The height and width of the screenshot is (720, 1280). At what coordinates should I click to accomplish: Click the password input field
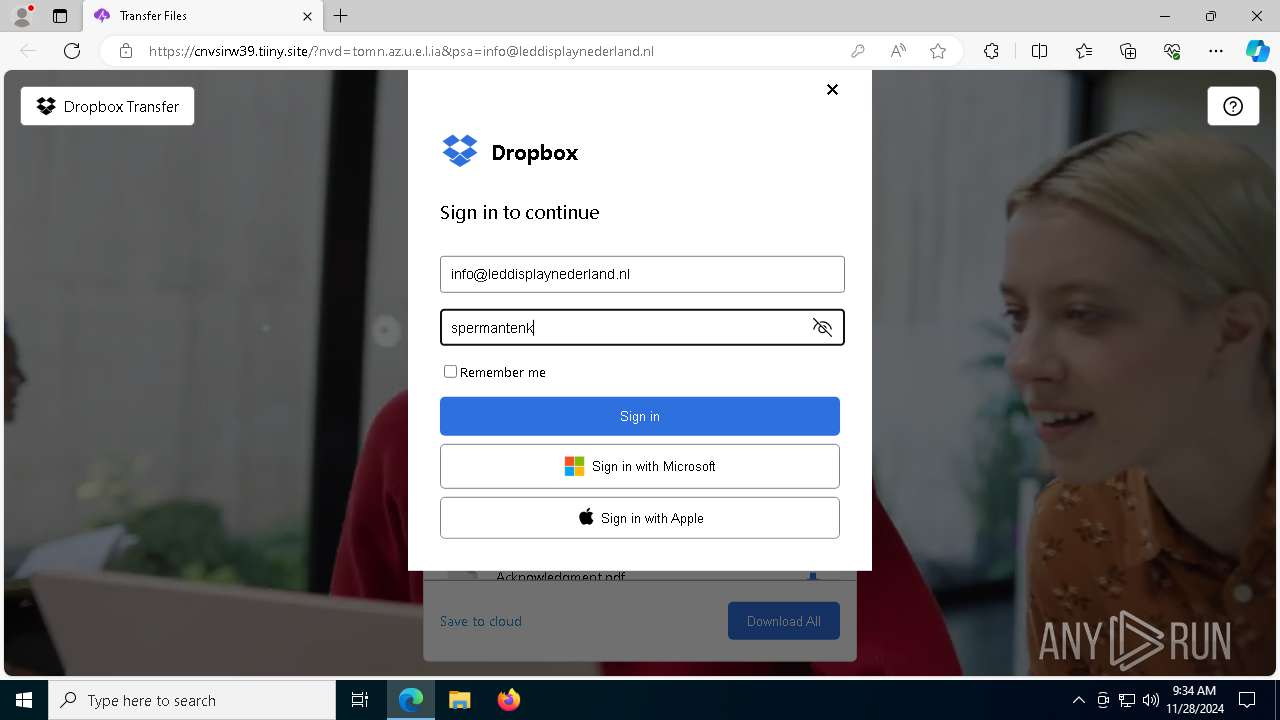click(642, 327)
